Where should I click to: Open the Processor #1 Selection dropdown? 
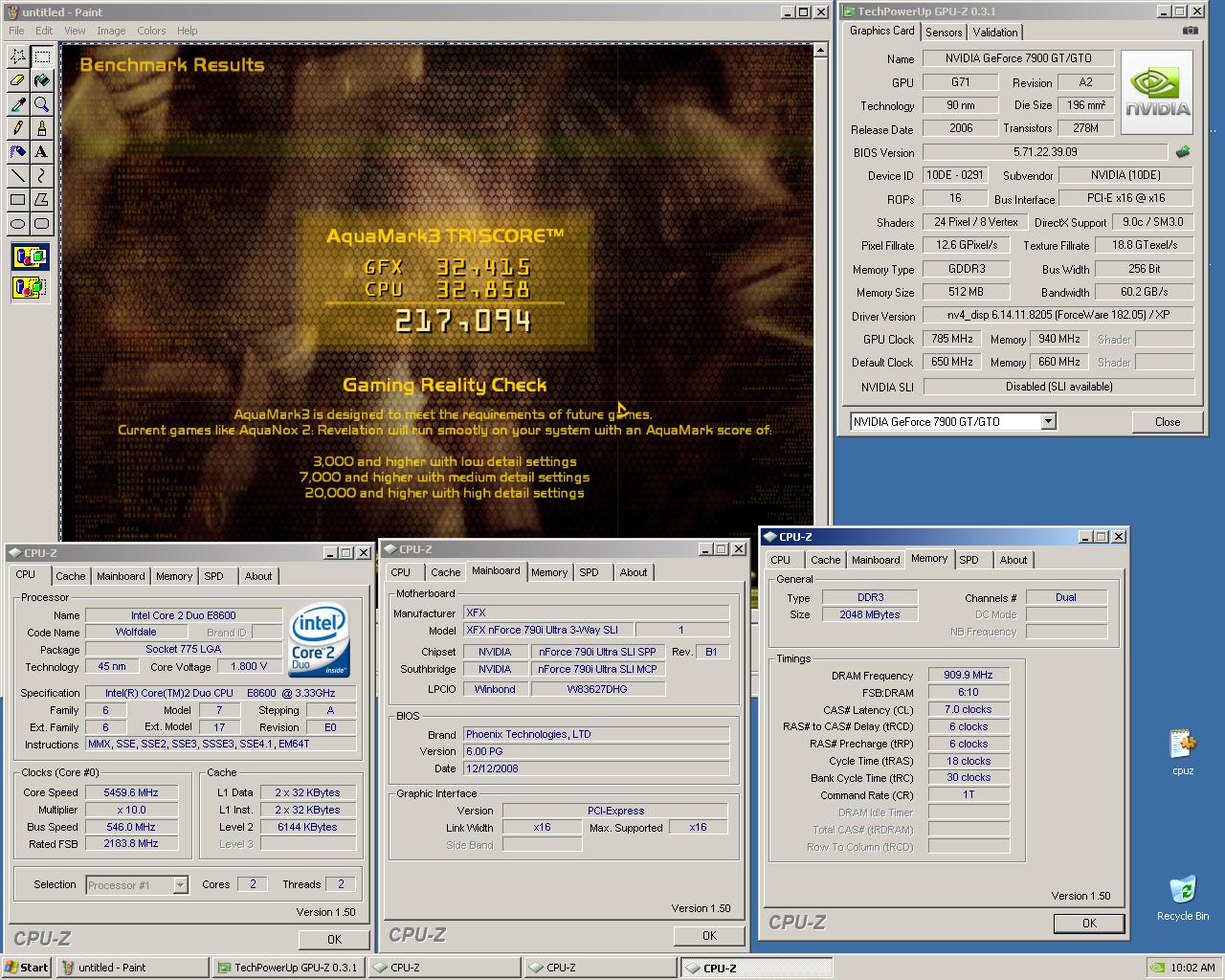point(179,885)
